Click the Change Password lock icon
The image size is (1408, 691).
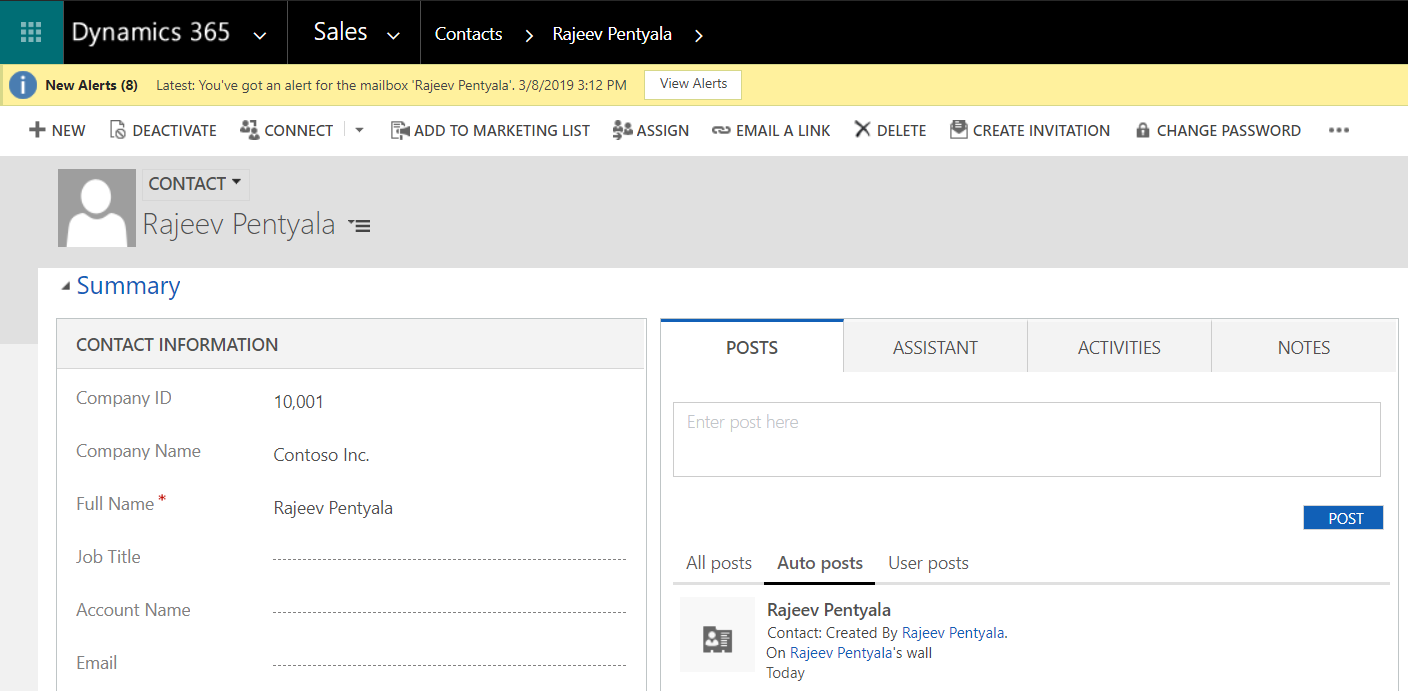pyautogui.click(x=1142, y=131)
